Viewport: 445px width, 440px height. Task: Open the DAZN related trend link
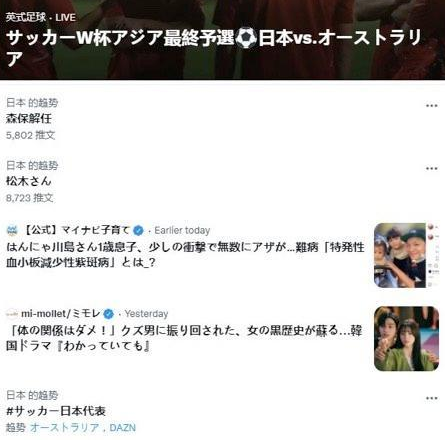pyautogui.click(x=122, y=428)
